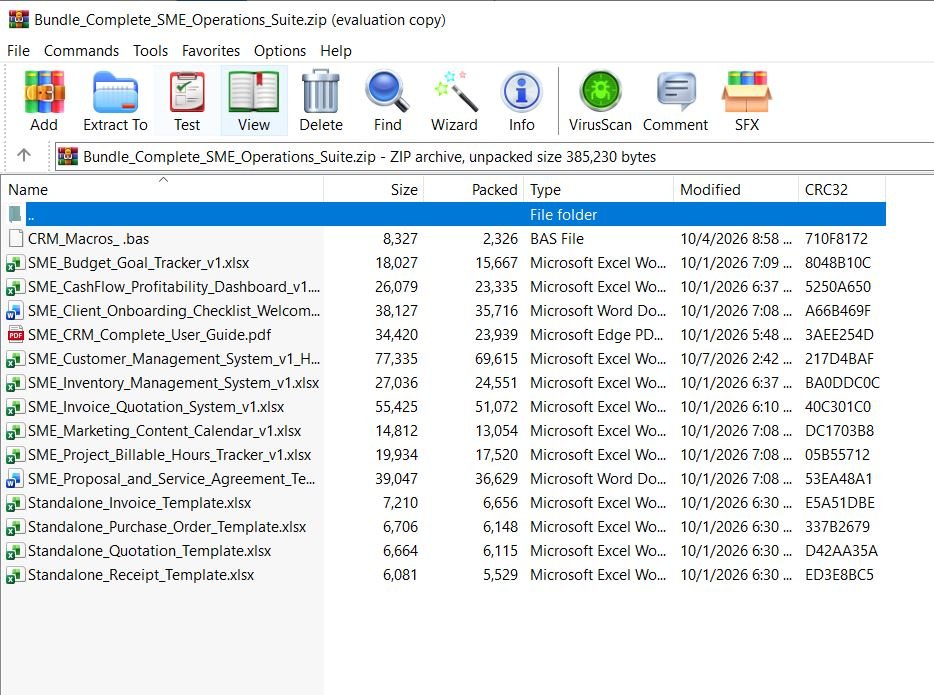Click the BAS File type cell
This screenshot has height=695, width=934.
coord(557,239)
